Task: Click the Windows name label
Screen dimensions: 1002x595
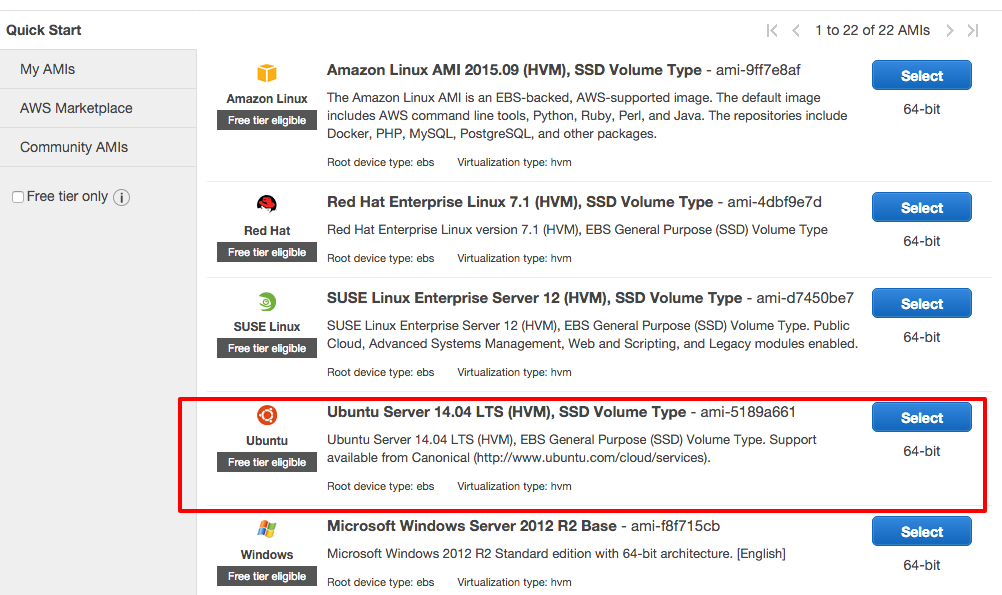Action: (x=266, y=555)
